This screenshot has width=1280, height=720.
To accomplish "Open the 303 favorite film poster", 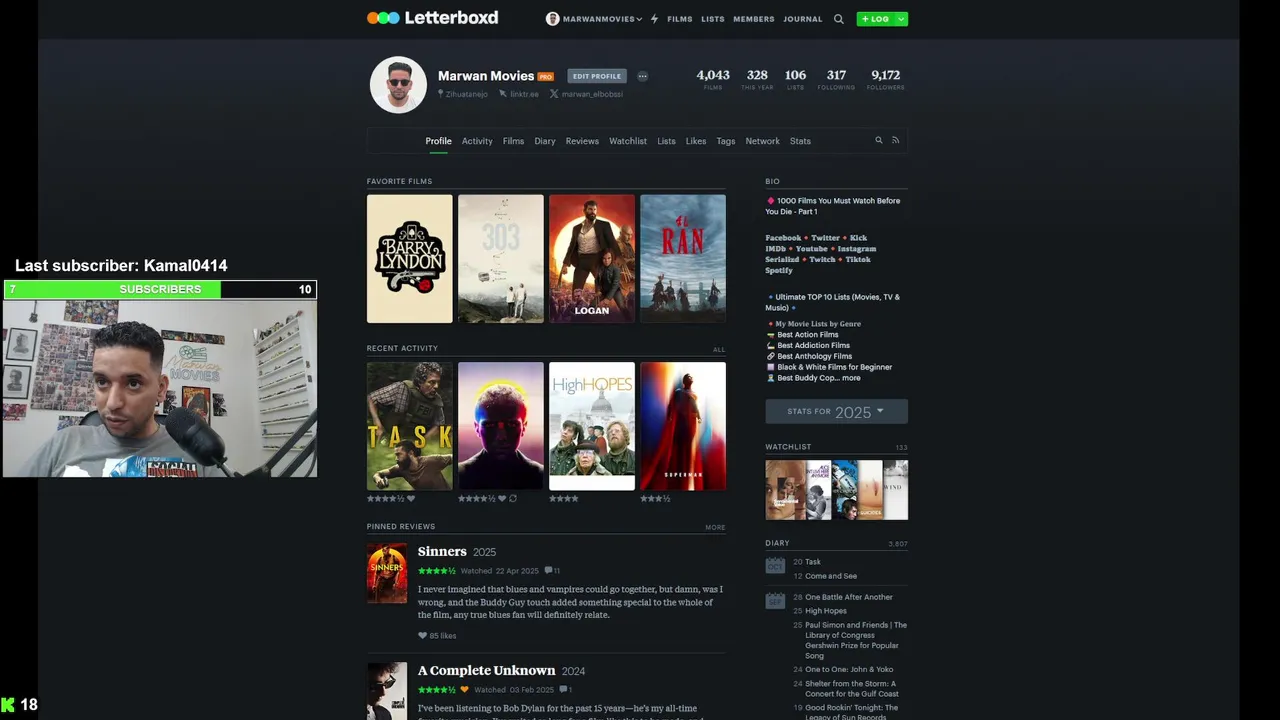I will pos(501,259).
